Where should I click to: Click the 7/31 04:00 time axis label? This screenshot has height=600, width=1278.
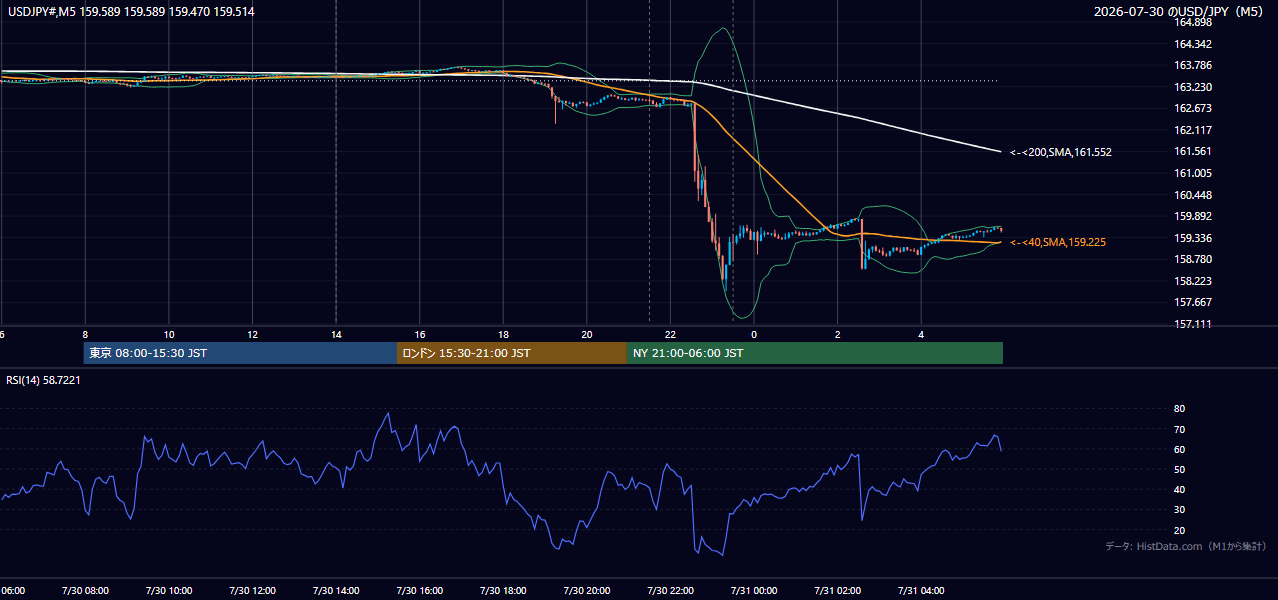[921, 591]
